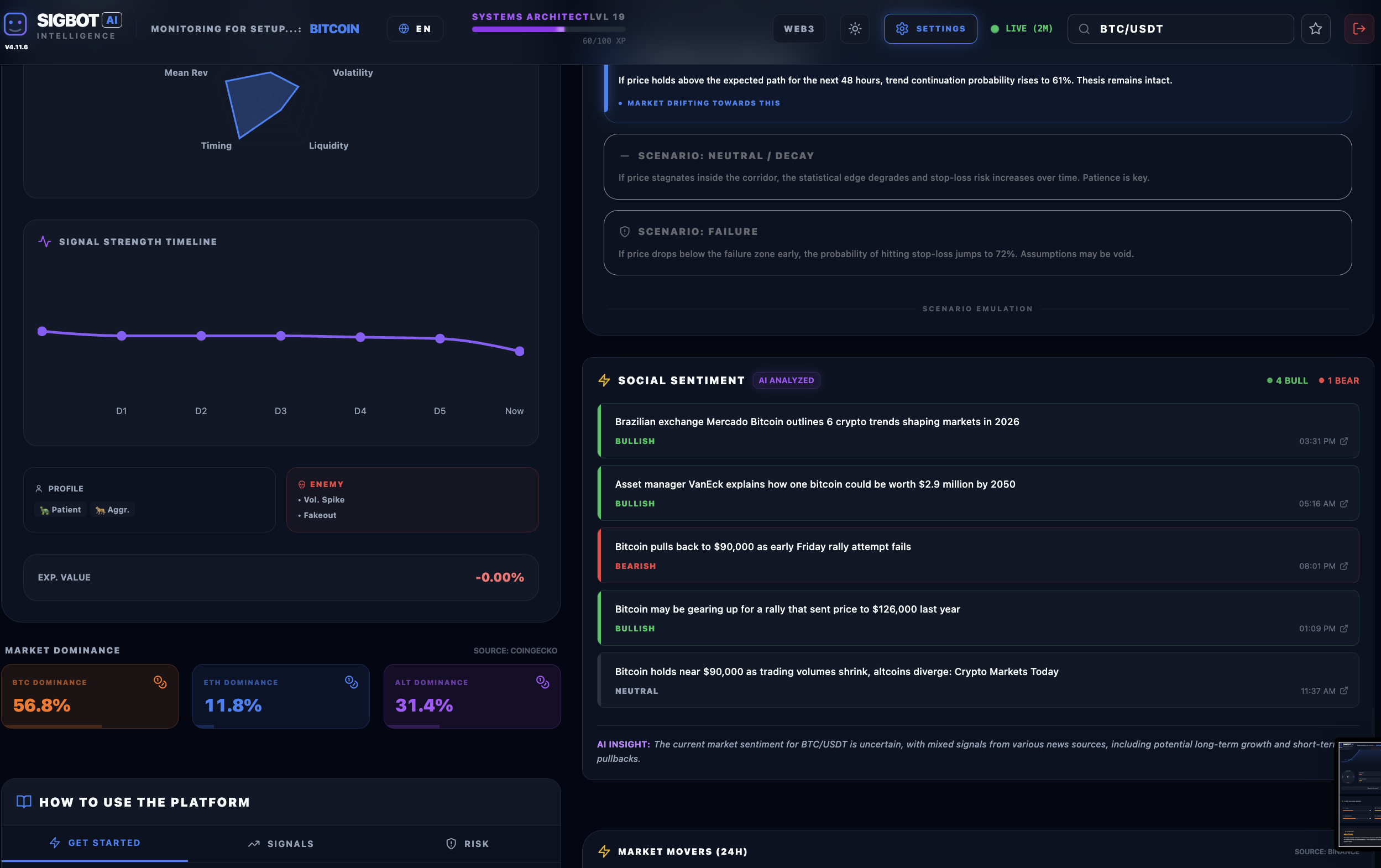Toggle light mode with the sun icon
This screenshot has height=868, width=1381.
point(855,29)
